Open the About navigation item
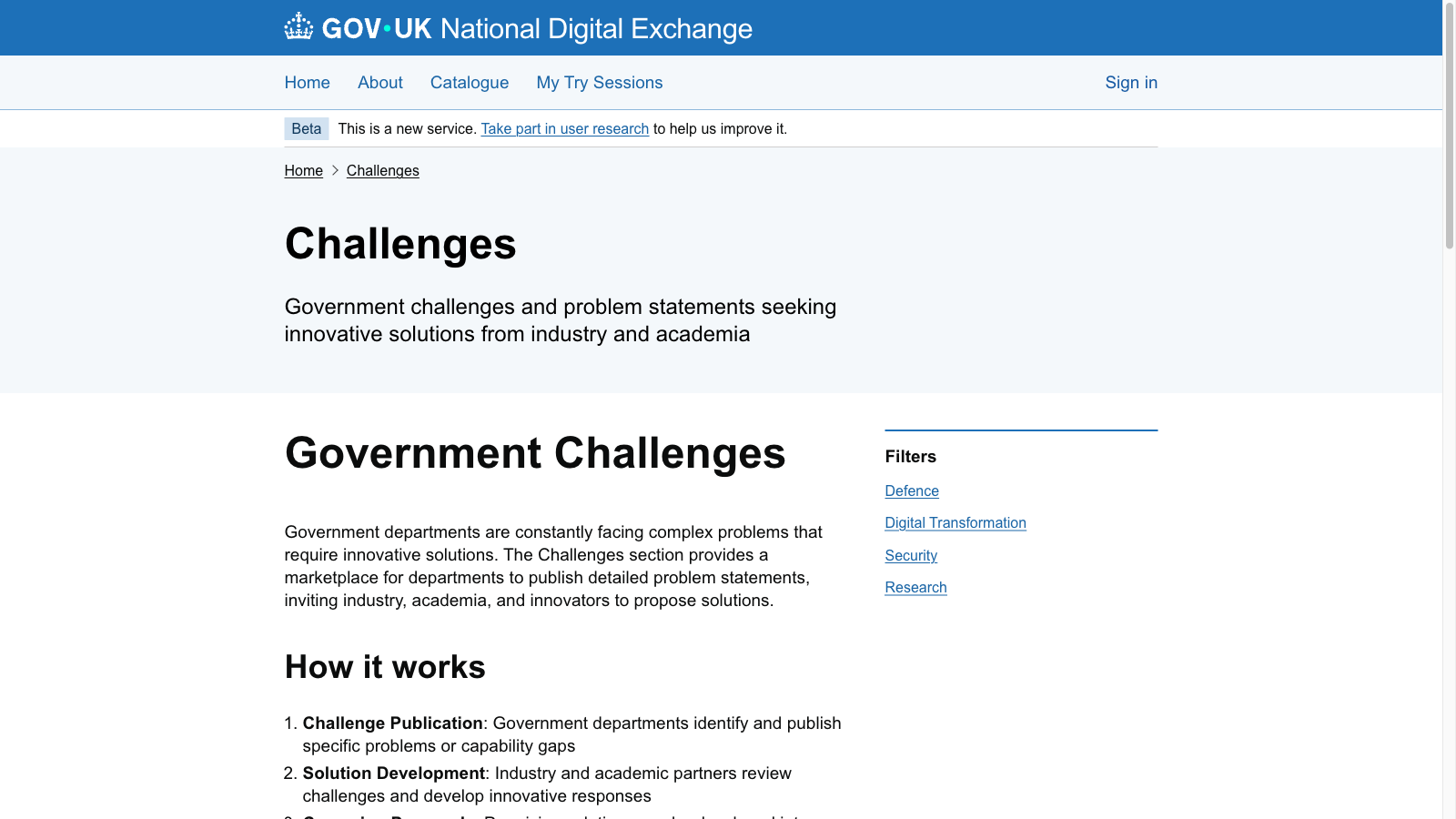The image size is (1456, 819). pos(380,83)
